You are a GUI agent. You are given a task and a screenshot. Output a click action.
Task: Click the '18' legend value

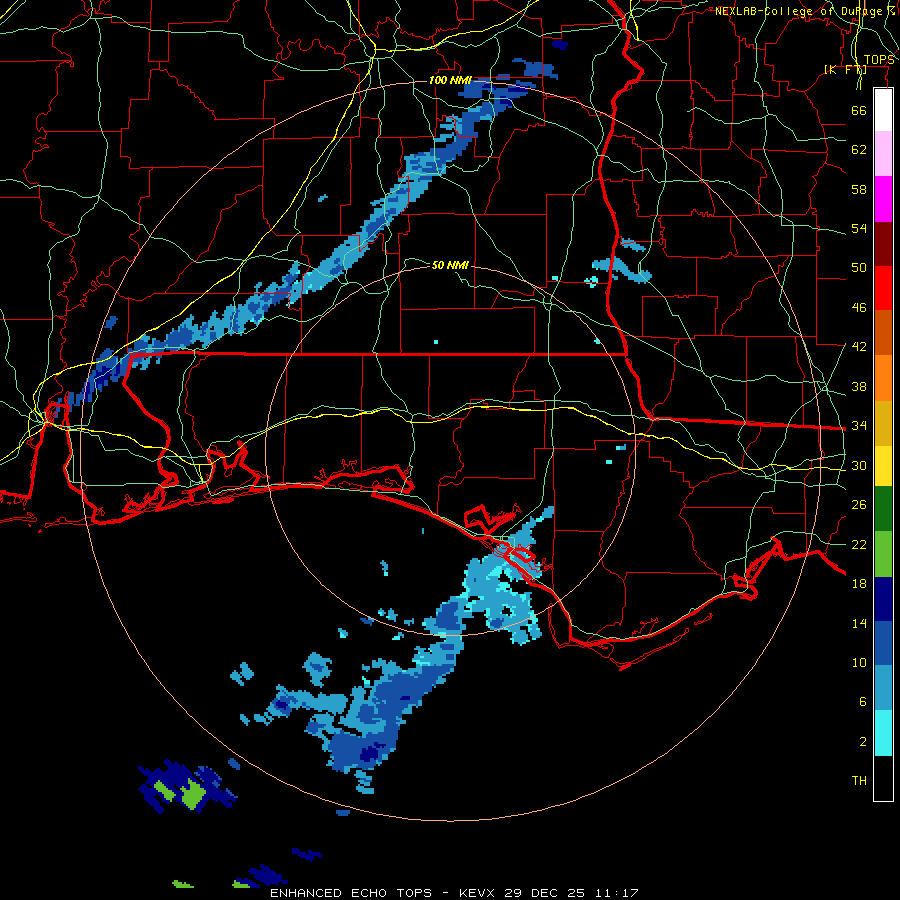pyautogui.click(x=859, y=584)
